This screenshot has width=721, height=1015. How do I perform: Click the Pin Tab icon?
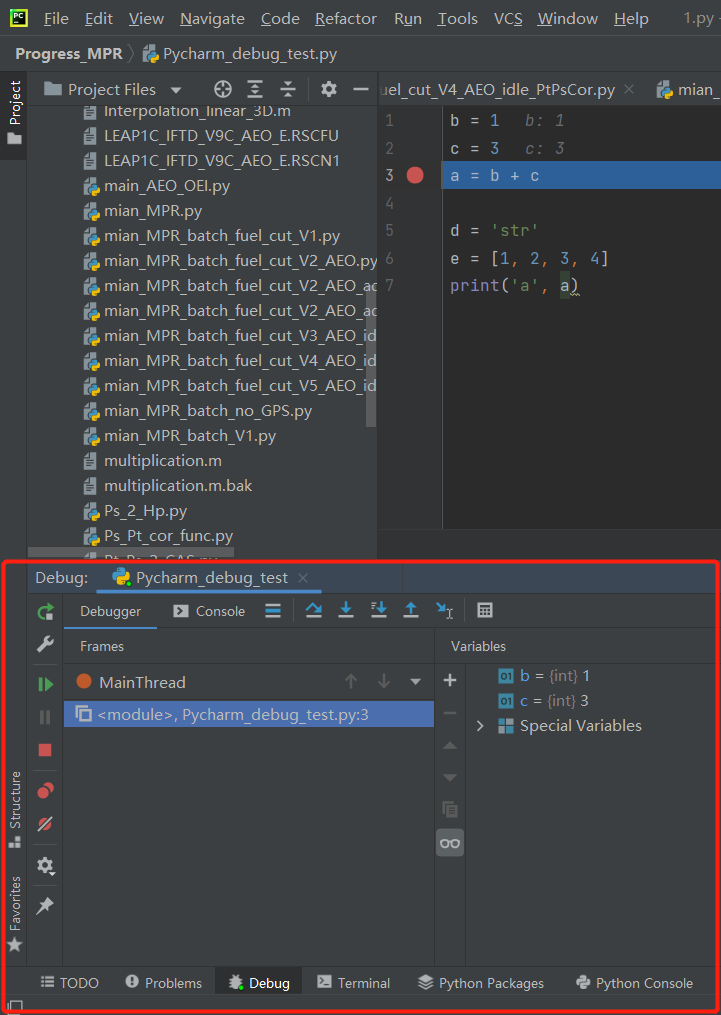(x=45, y=906)
